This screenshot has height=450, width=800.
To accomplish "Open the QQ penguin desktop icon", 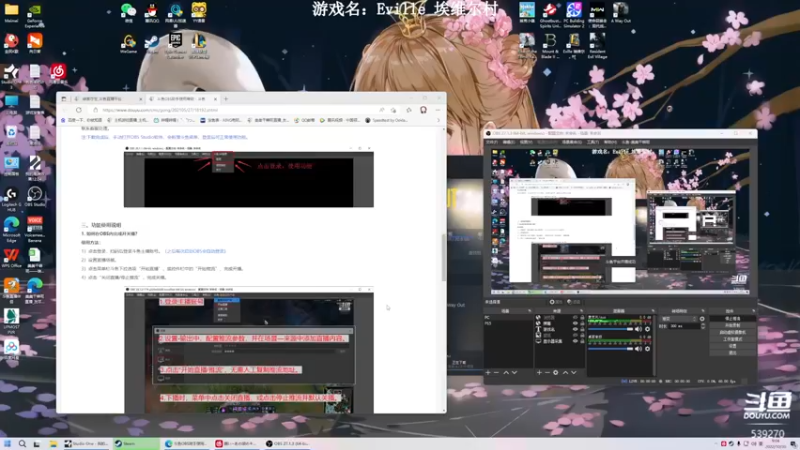I will point(152,12).
